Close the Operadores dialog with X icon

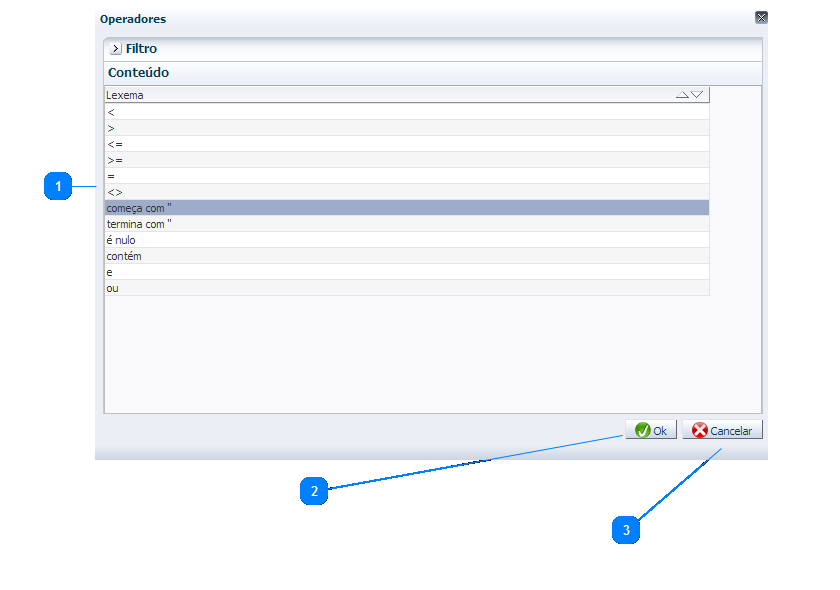[761, 18]
